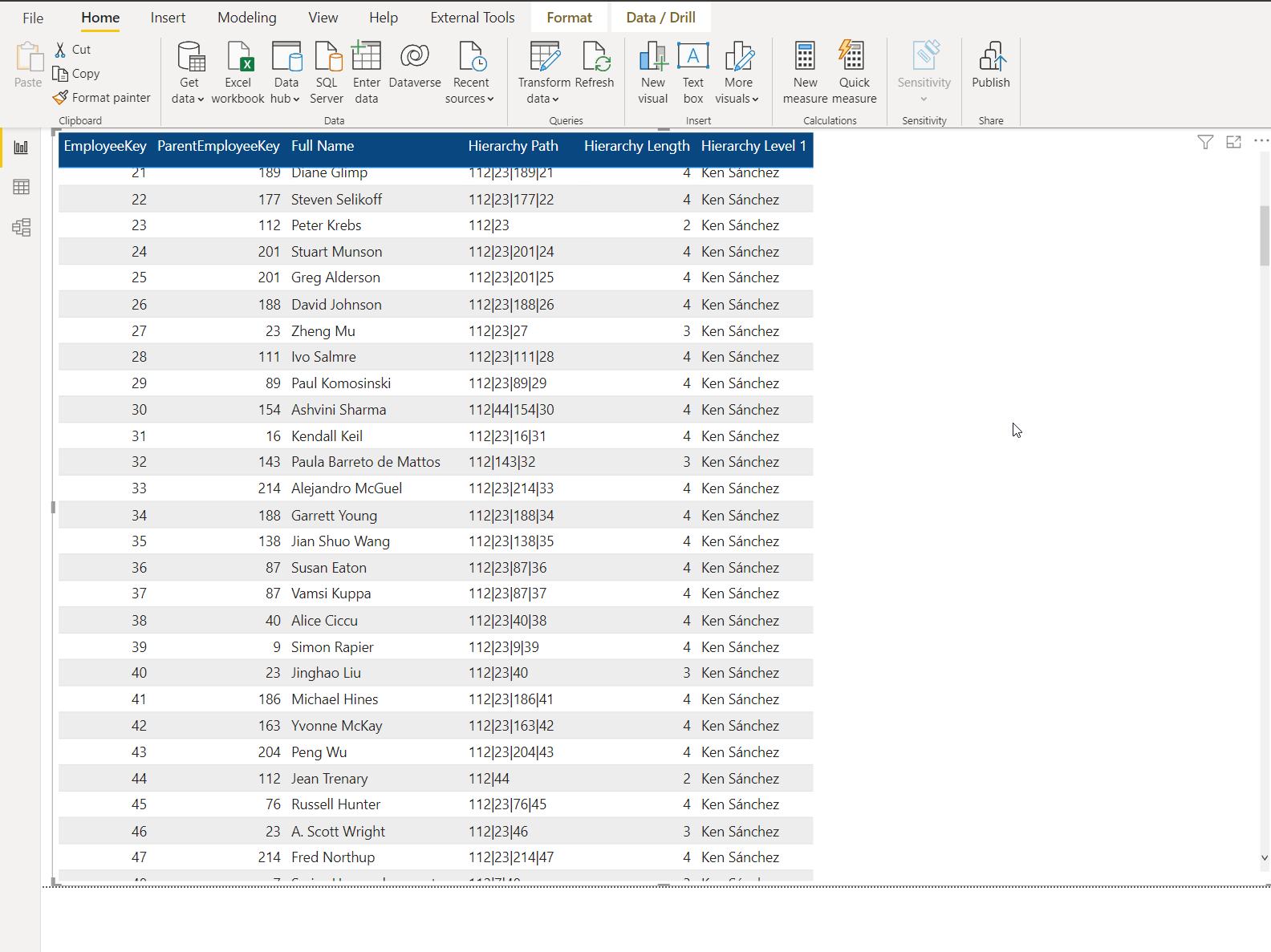Create a Quick measure
The height and width of the screenshot is (952, 1271).
coord(854,72)
